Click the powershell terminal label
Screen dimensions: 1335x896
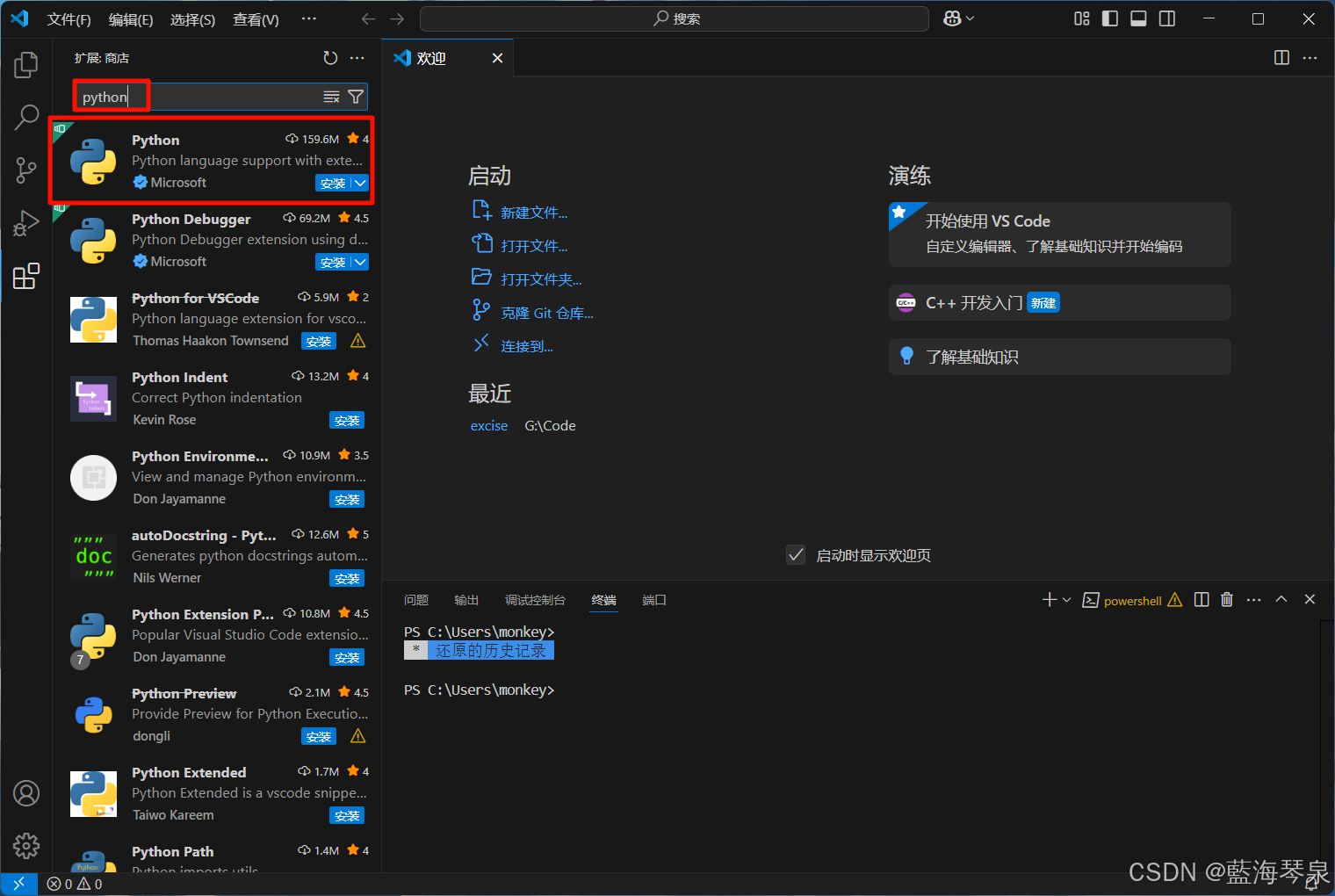click(x=1132, y=601)
